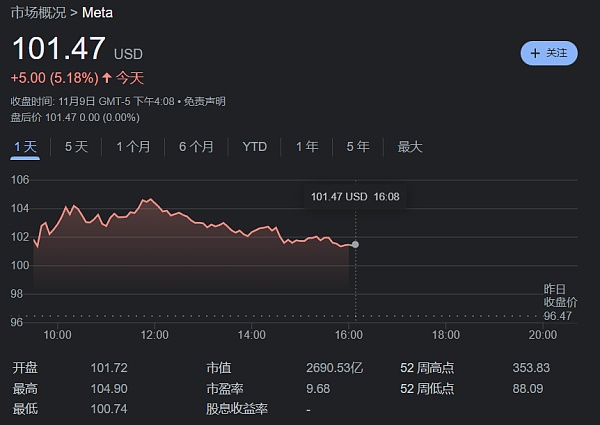This screenshot has height=425, width=600.
Task: Open the 1 年 chart view
Action: pyautogui.click(x=307, y=147)
